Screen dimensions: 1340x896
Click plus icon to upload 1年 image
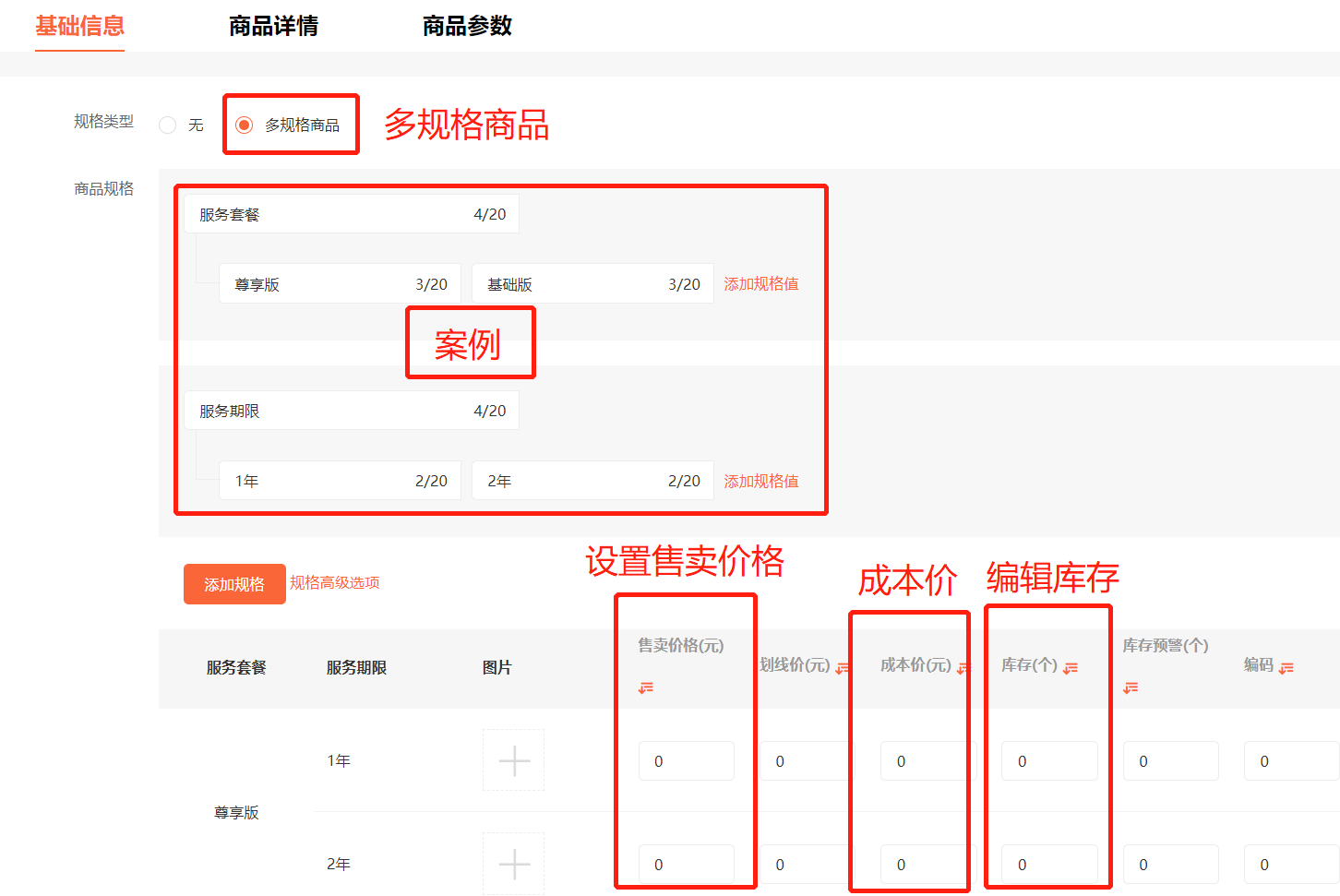tap(514, 760)
